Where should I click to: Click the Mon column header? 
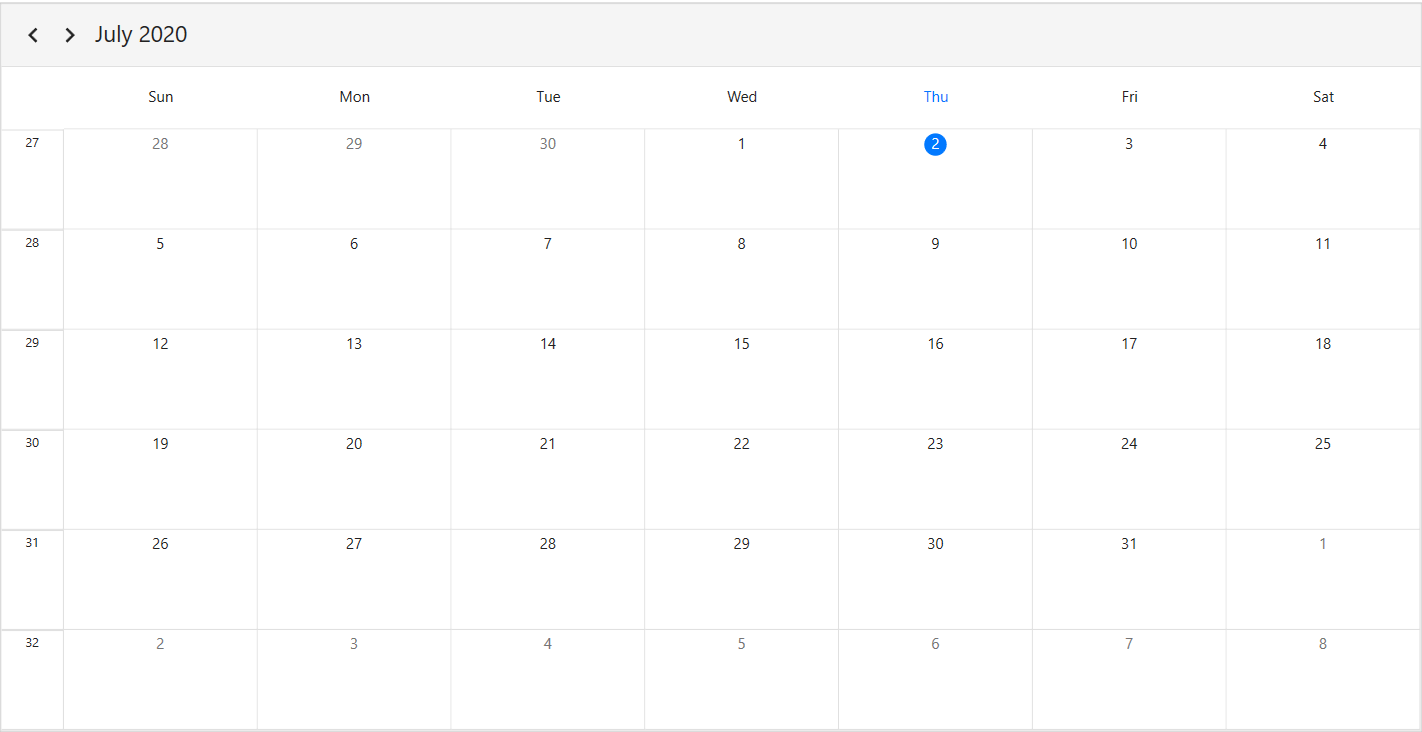pos(354,97)
